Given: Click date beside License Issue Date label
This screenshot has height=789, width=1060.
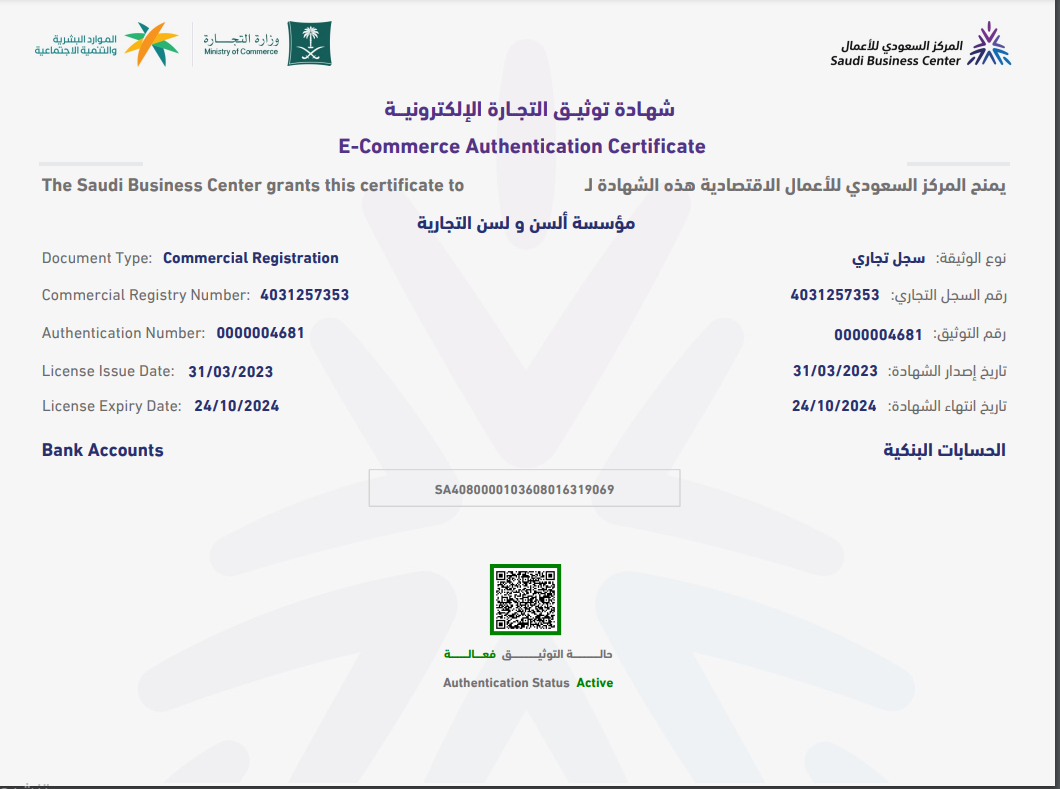Looking at the screenshot, I should pos(230,372).
